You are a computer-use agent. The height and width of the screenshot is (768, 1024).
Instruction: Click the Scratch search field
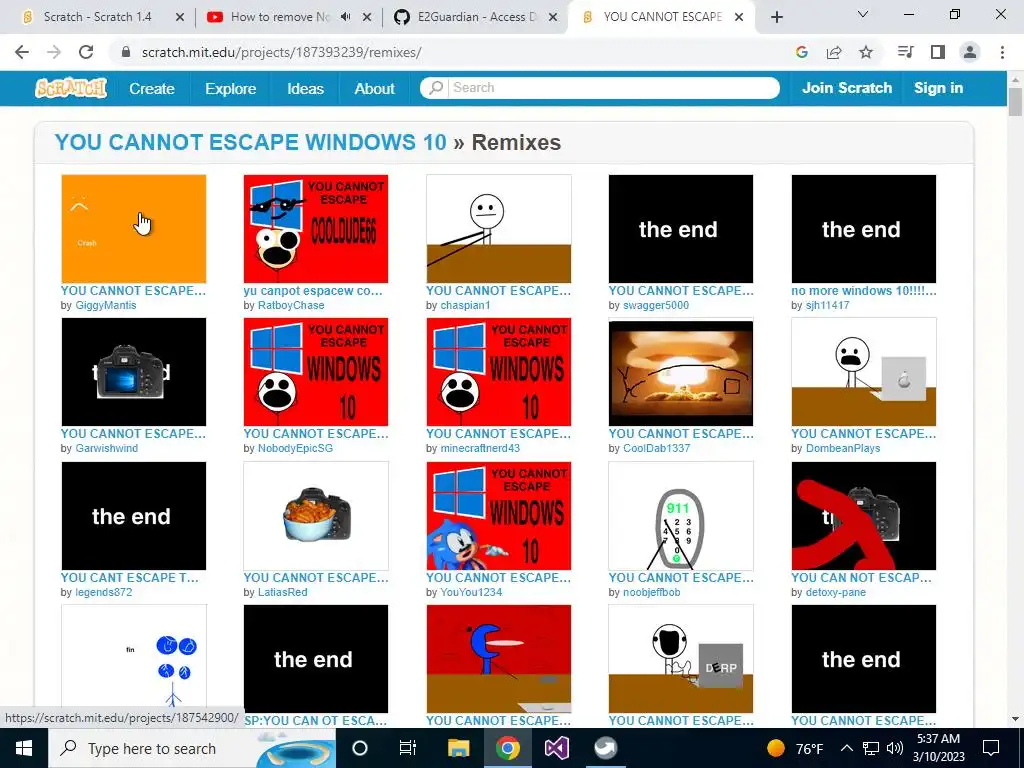[600, 88]
